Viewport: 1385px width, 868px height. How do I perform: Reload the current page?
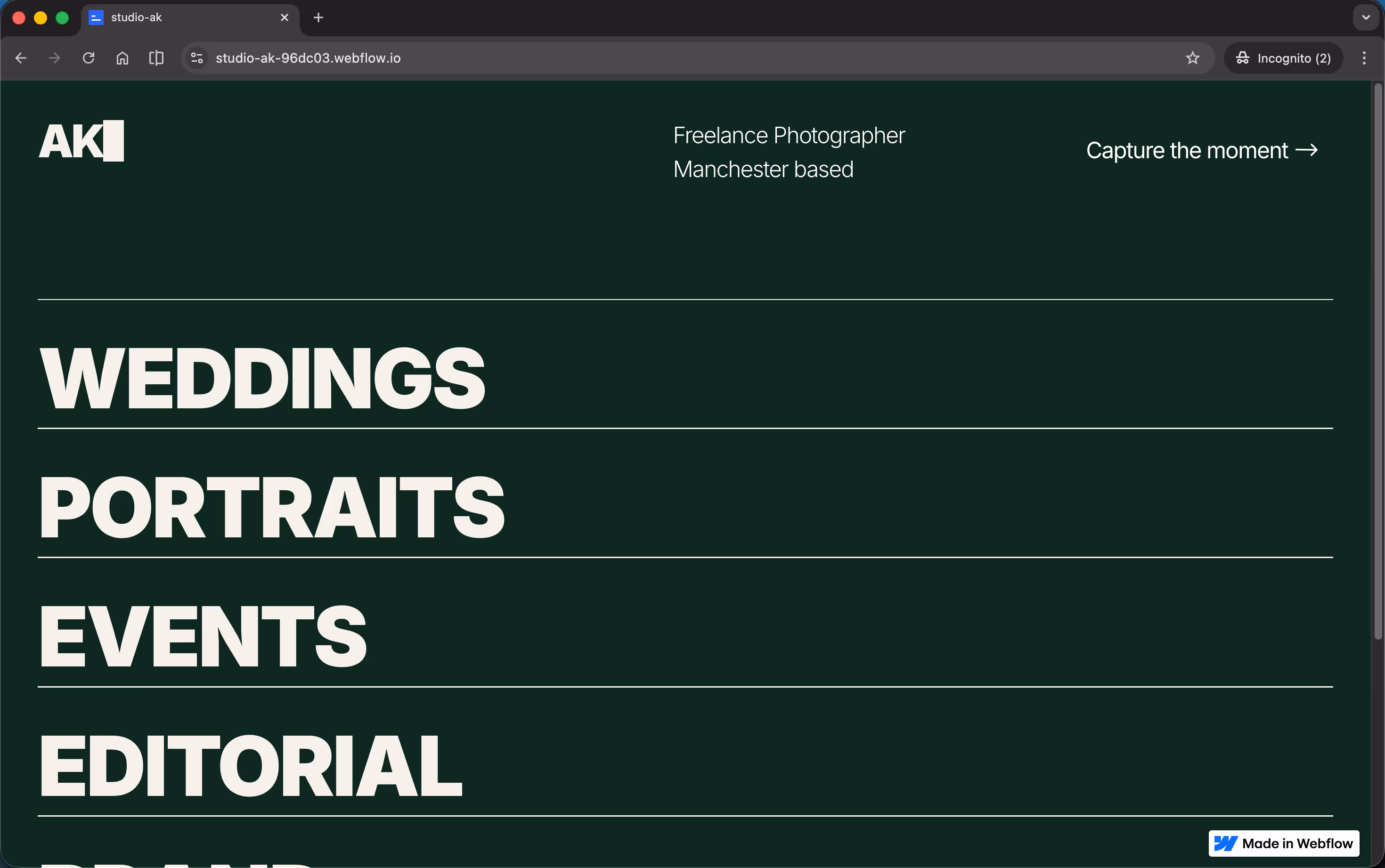pyautogui.click(x=89, y=58)
